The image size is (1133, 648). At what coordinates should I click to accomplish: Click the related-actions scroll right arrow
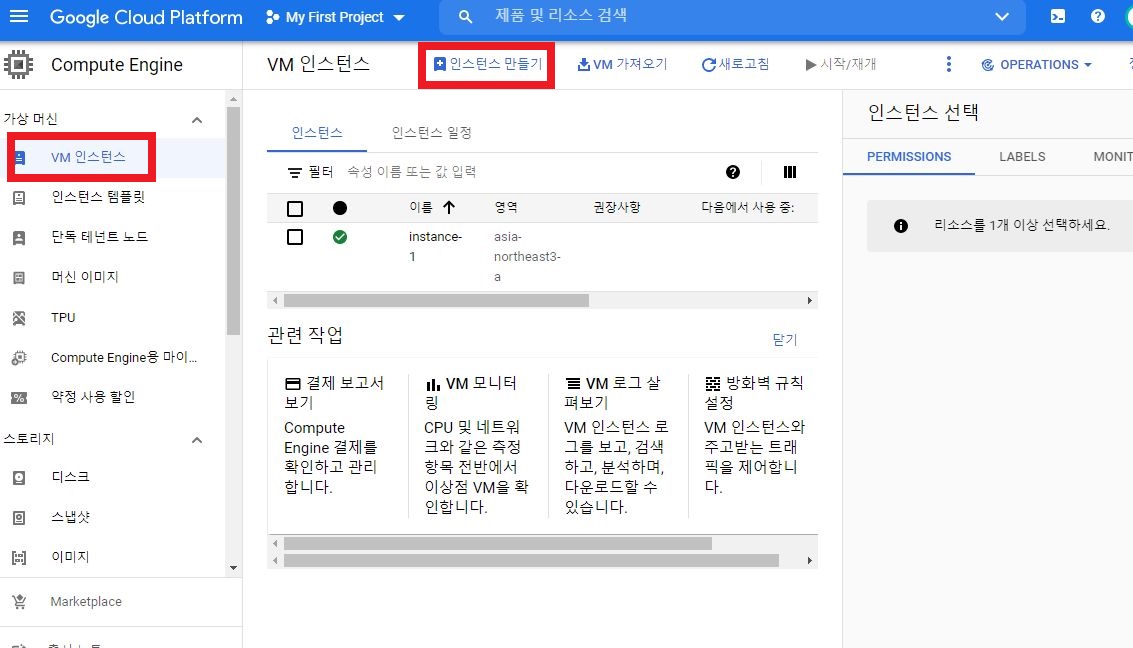tap(809, 561)
